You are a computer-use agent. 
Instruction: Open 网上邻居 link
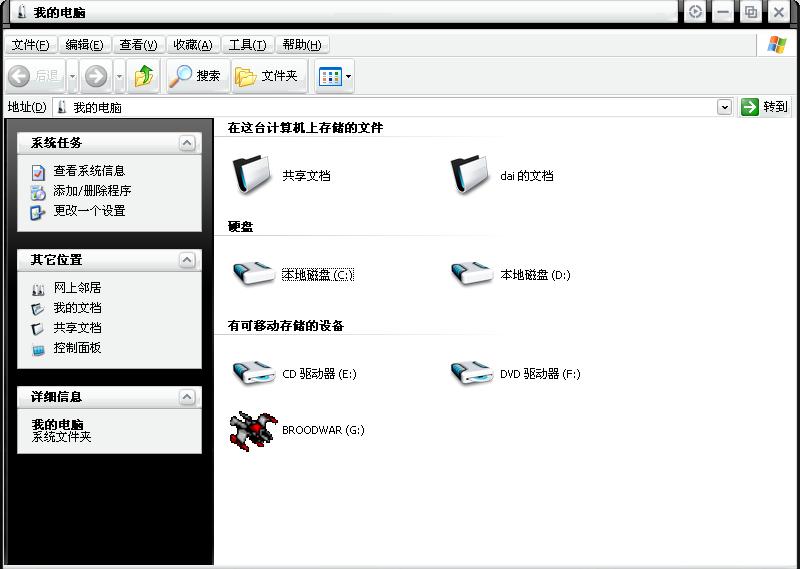coord(78,288)
